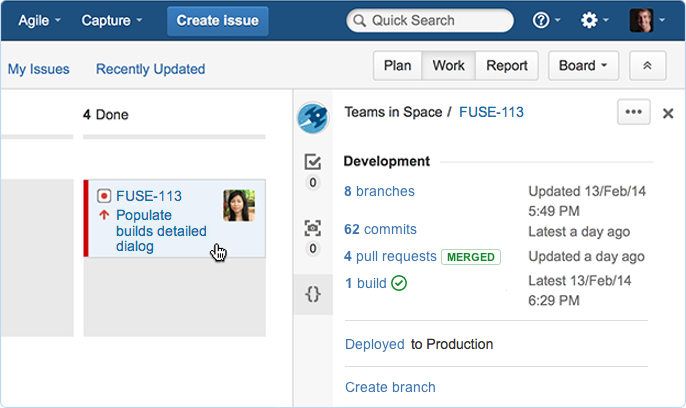Select the Recently Updated filter
686x408 pixels.
(150, 69)
